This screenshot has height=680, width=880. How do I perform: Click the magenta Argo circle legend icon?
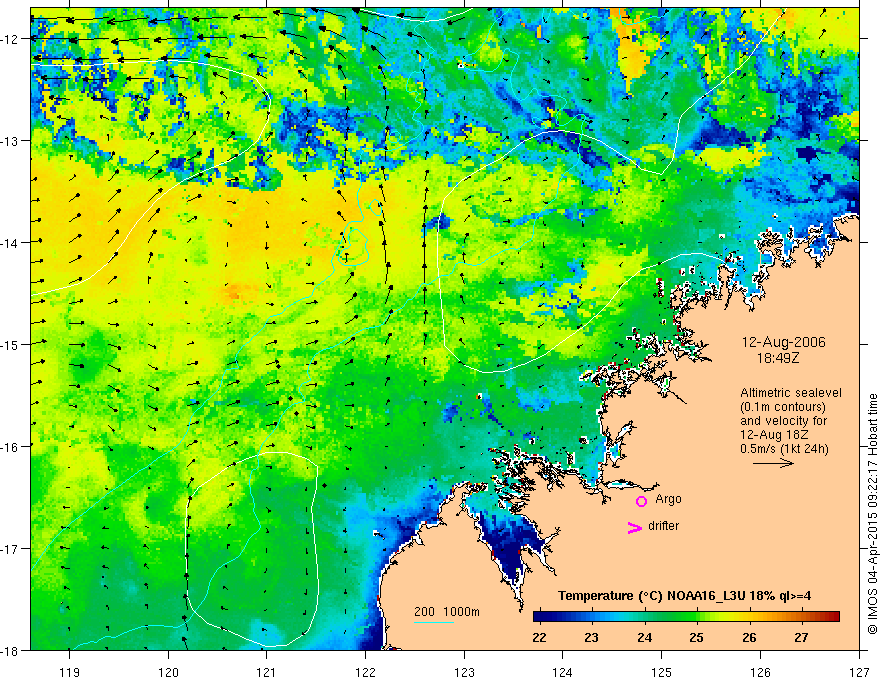[x=641, y=501]
